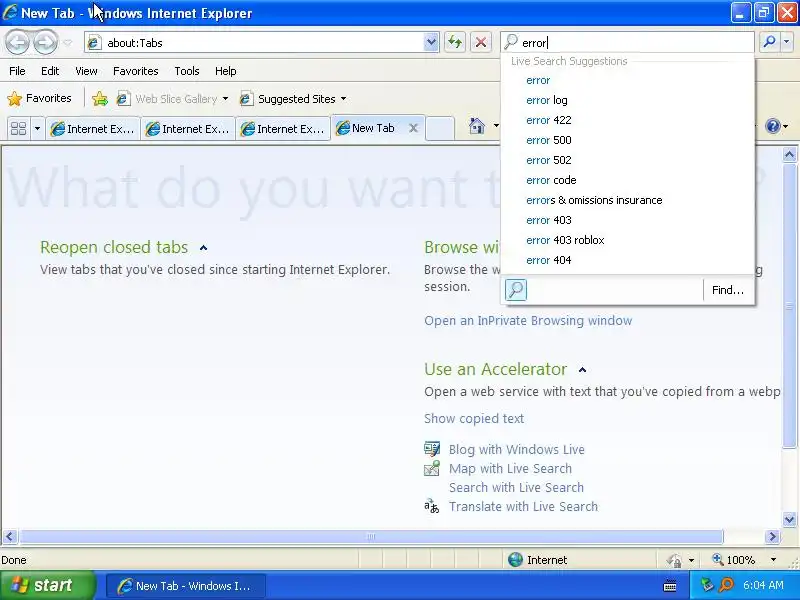Choose the 'error code' suggestion
The image size is (800, 600).
pos(627,180)
